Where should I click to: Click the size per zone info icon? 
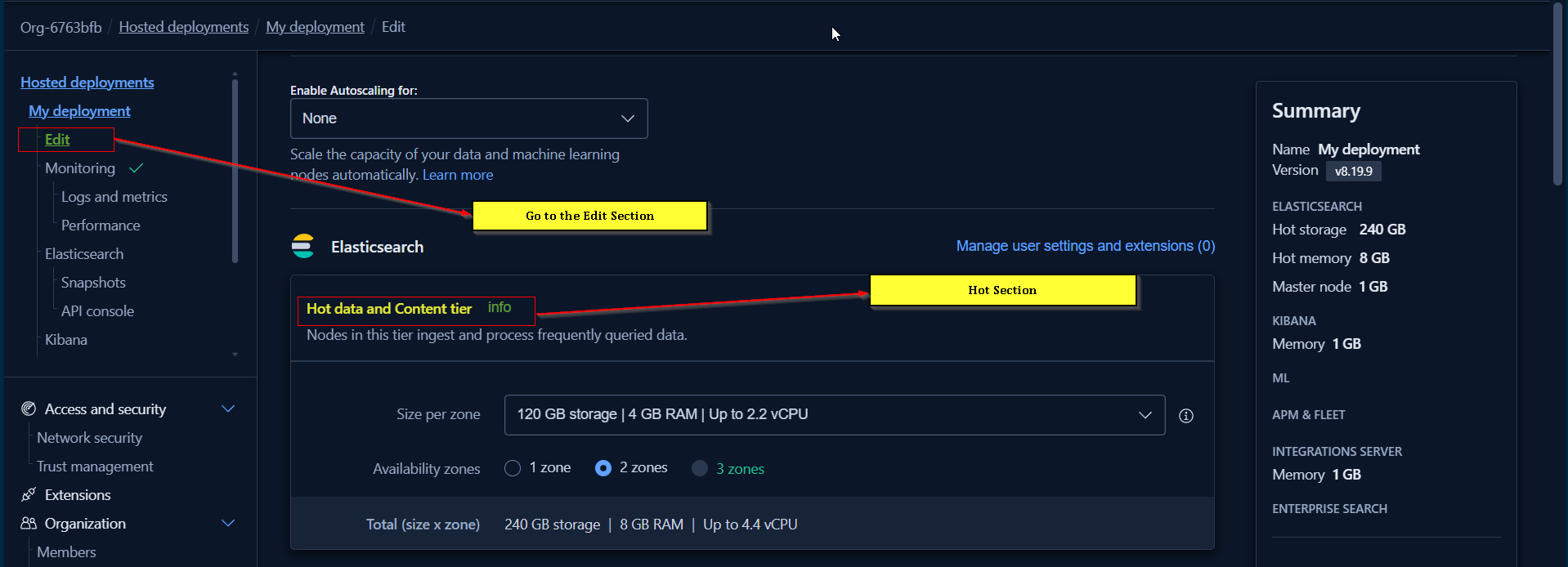pos(1185,416)
